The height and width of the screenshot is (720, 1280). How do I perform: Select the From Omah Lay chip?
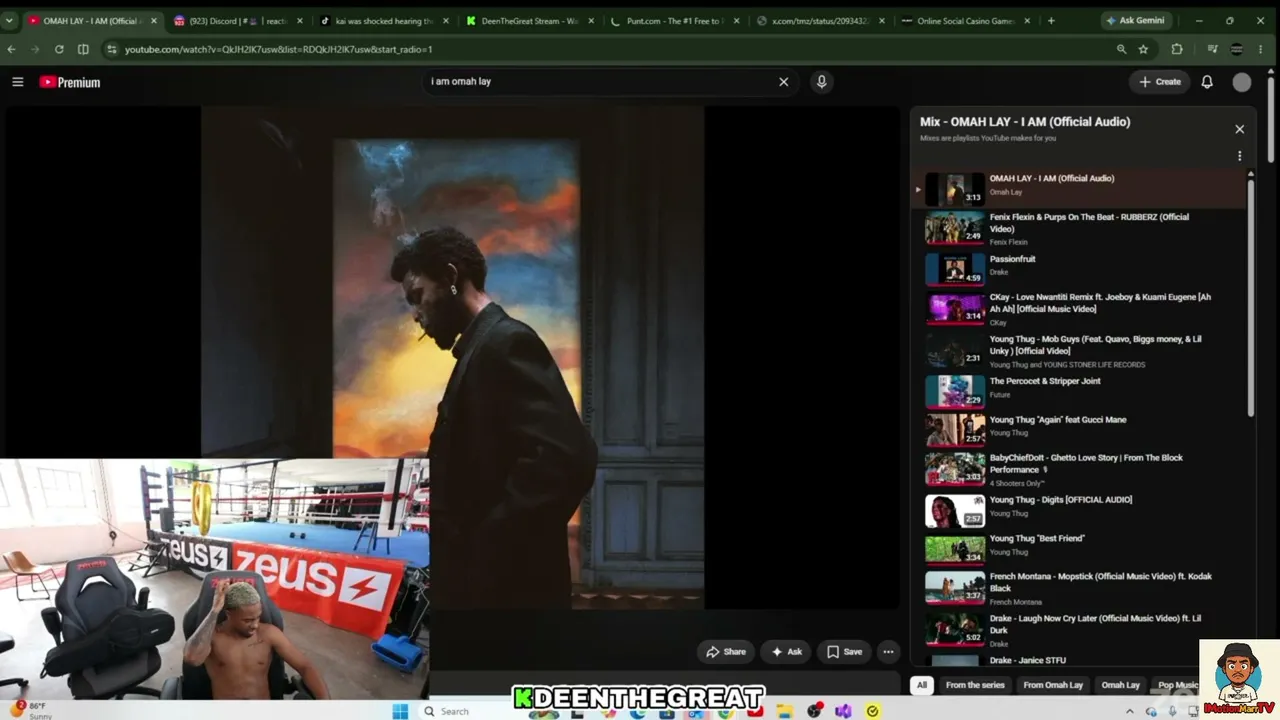[1053, 685]
